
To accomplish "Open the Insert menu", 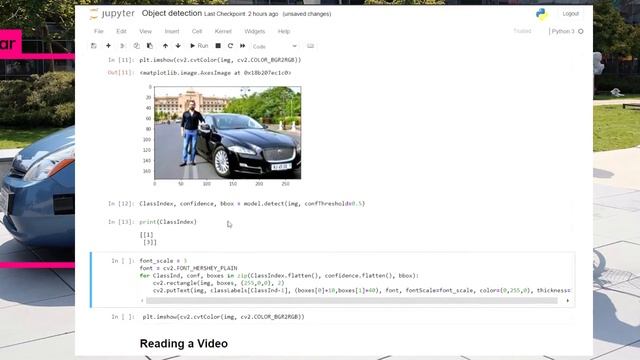I will (x=172, y=31).
